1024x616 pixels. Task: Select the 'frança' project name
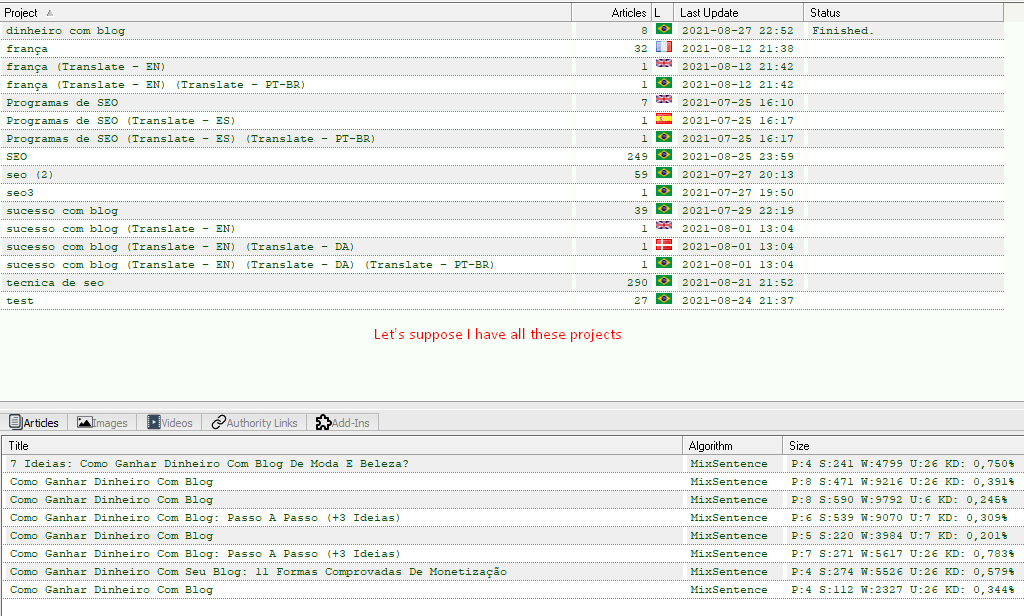pyautogui.click(x=27, y=49)
